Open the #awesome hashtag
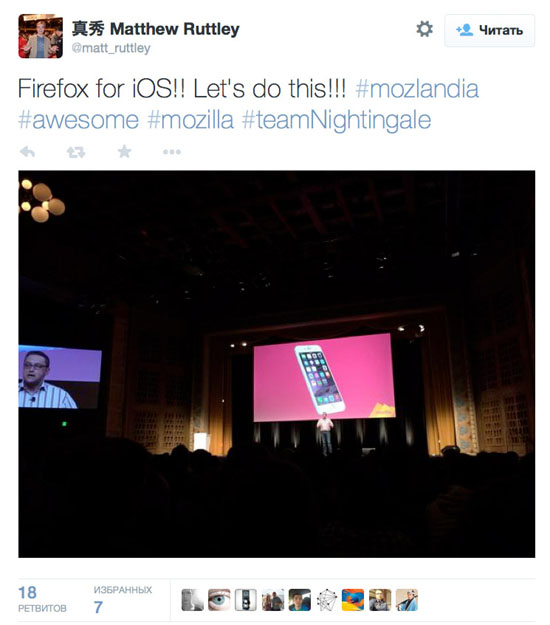Screen dimensions: 550x625 click(x=79, y=120)
